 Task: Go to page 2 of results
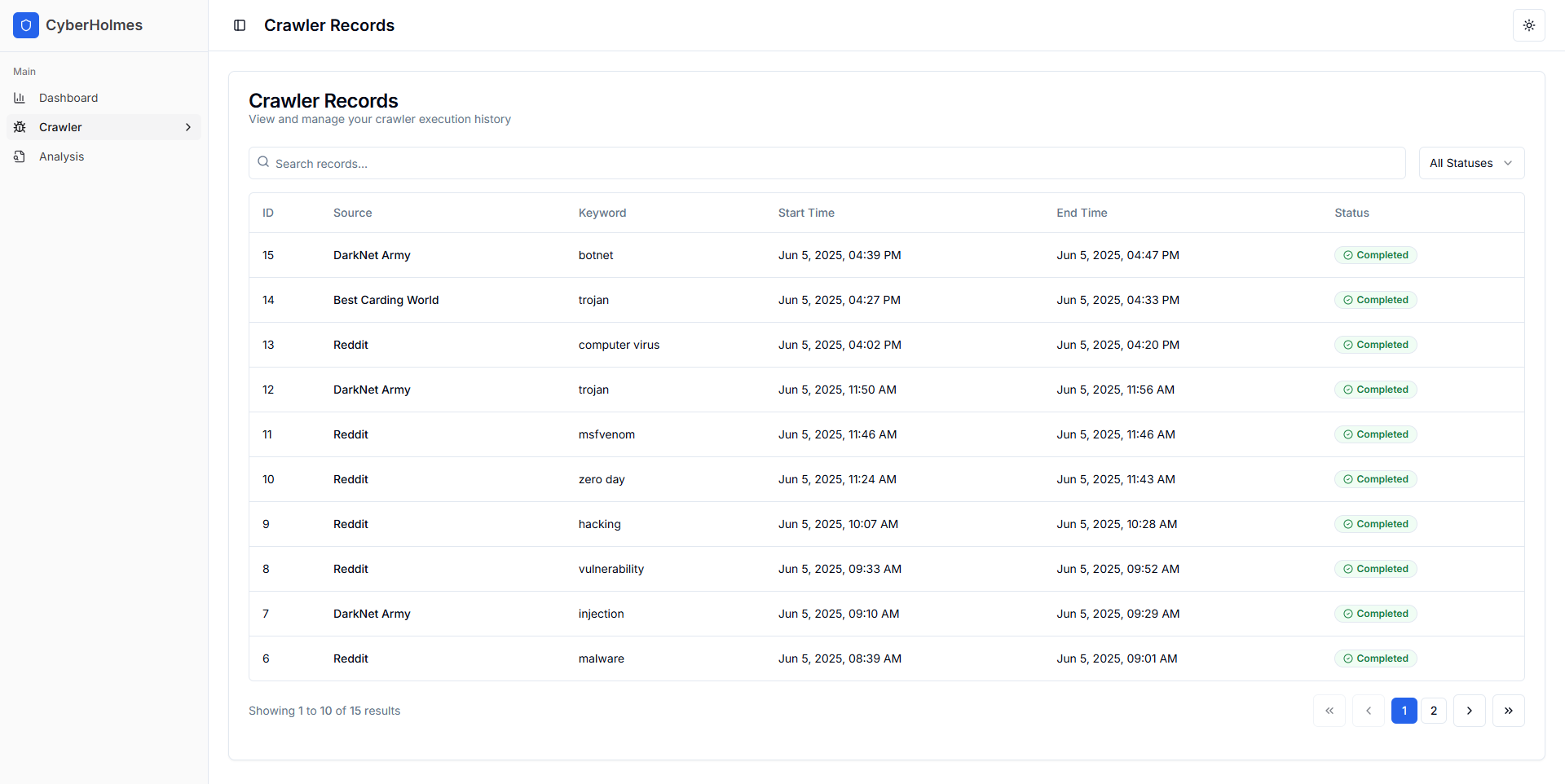1434,711
